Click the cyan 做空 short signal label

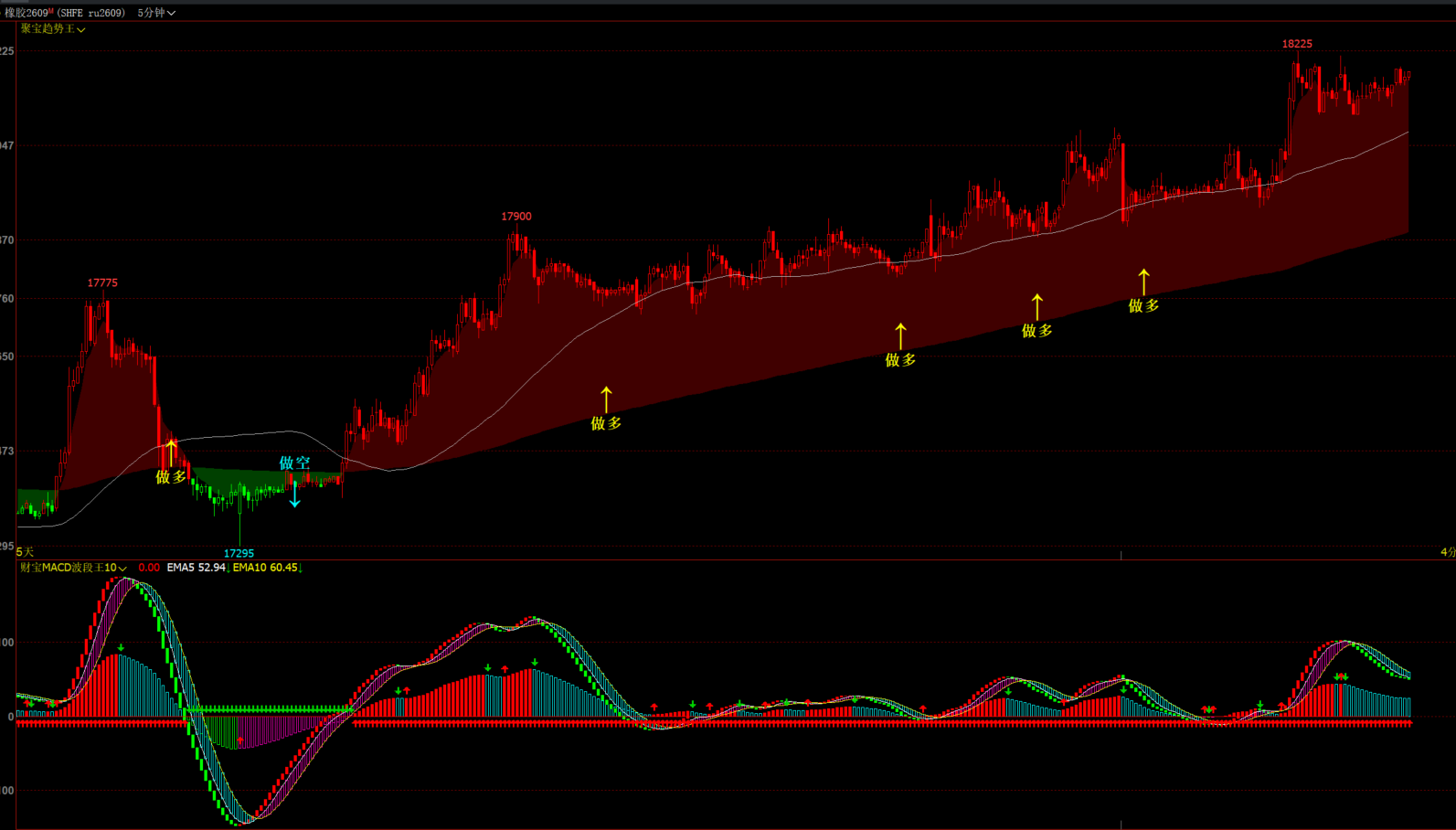tap(294, 463)
